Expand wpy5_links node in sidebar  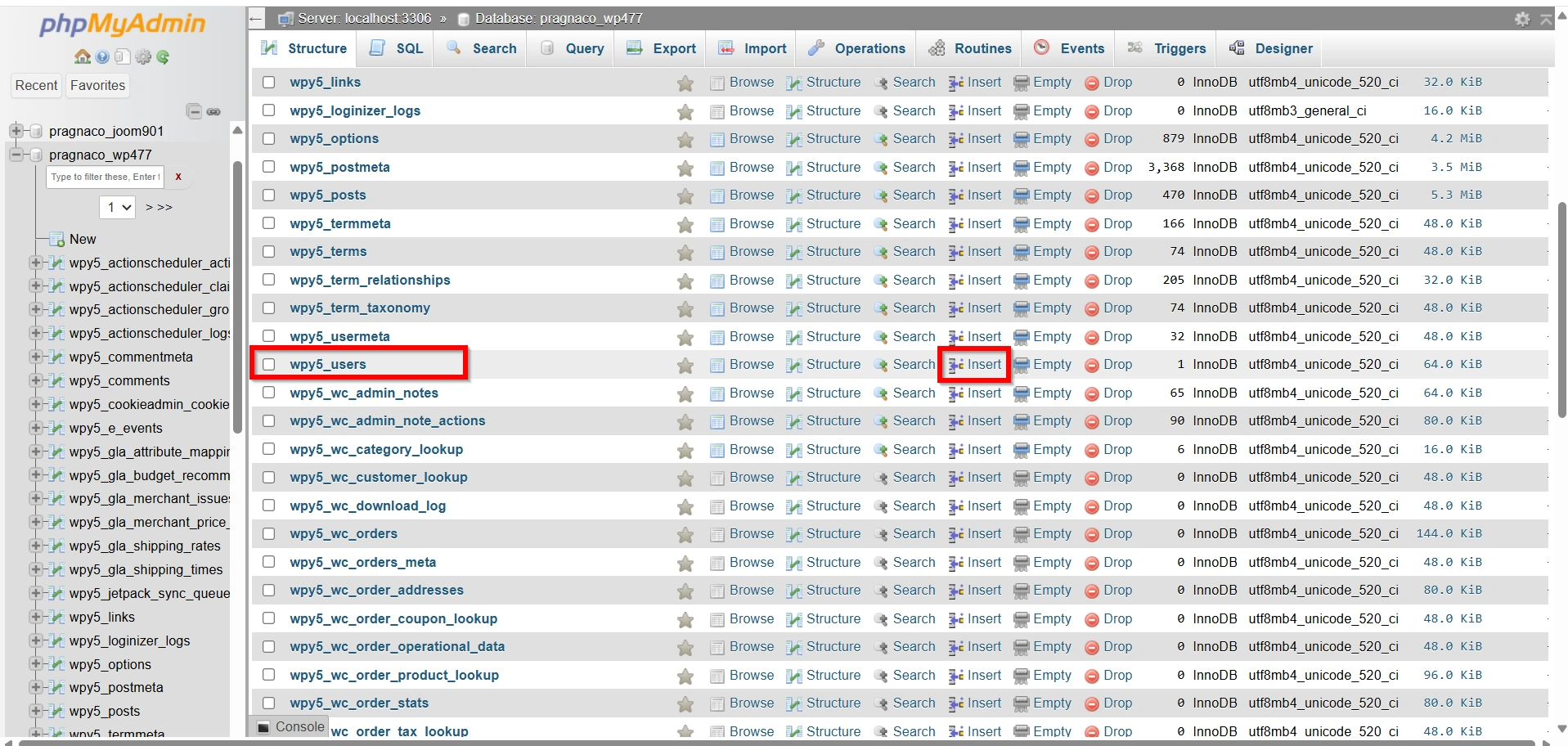click(35, 617)
